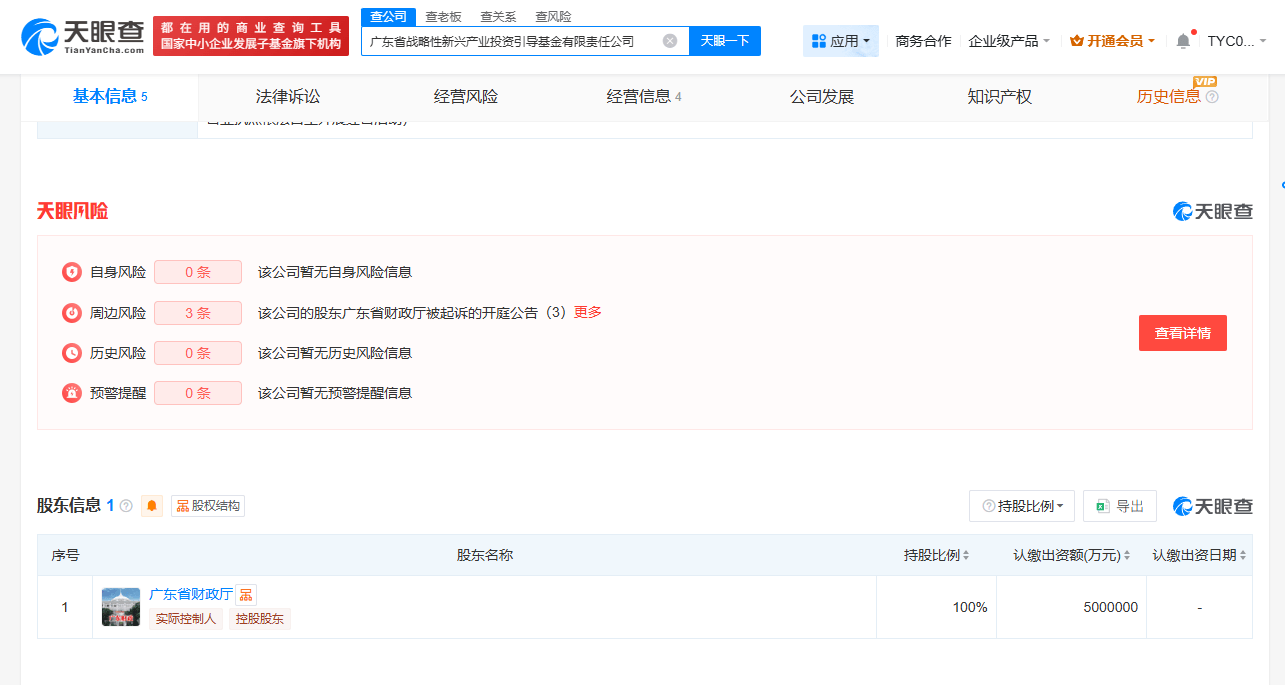The height and width of the screenshot is (685, 1285).
Task: Click the question mark icon beside 股东信息
Action: point(126,506)
